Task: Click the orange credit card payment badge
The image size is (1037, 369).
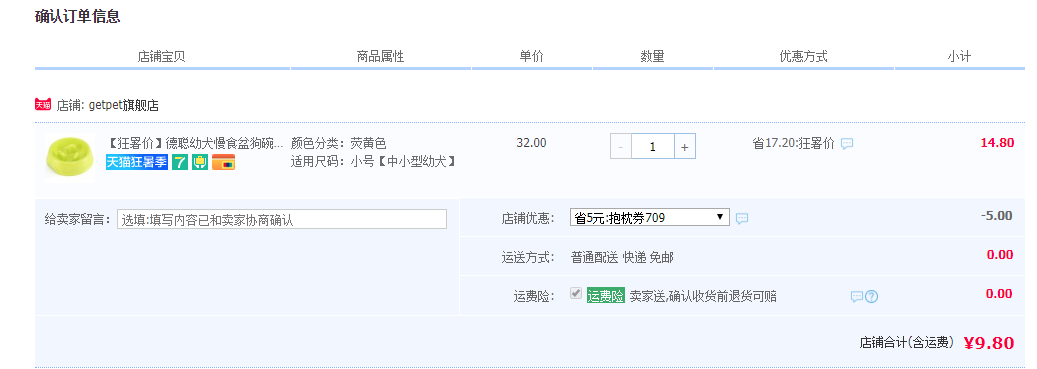Action: click(224, 162)
